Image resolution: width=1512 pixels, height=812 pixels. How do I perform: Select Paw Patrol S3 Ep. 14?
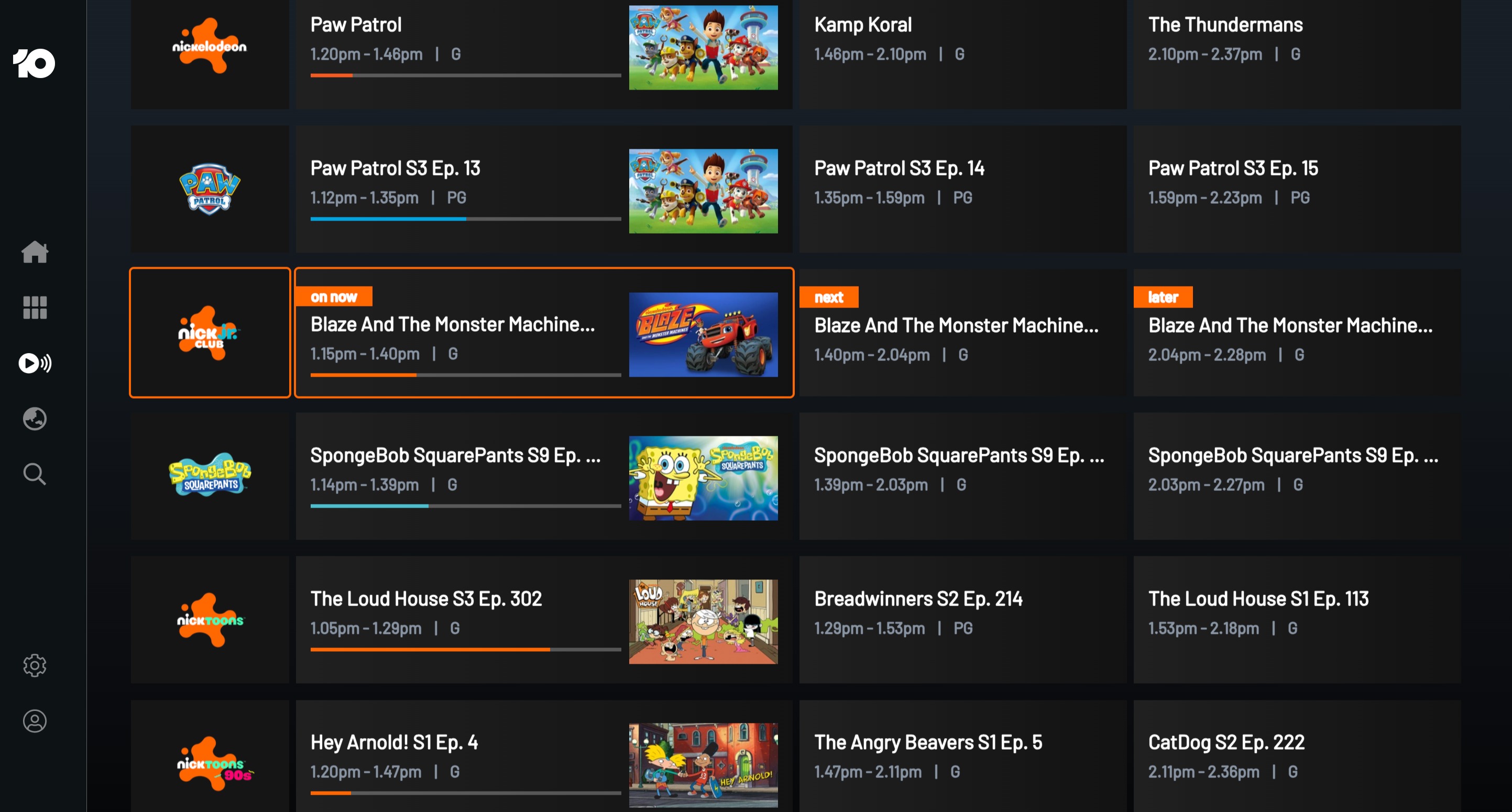962,189
